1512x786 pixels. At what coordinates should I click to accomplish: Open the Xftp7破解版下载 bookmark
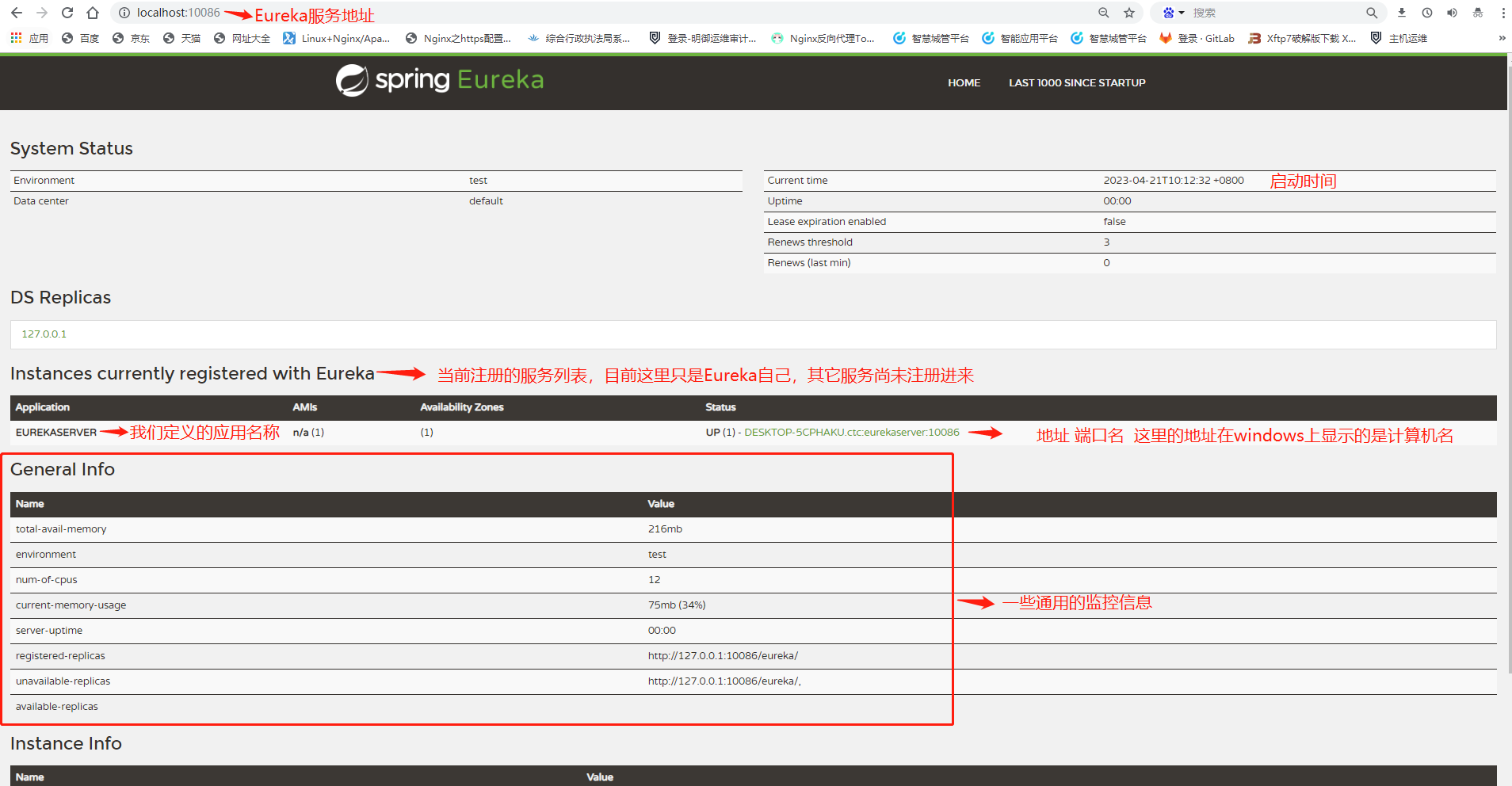[1302, 38]
